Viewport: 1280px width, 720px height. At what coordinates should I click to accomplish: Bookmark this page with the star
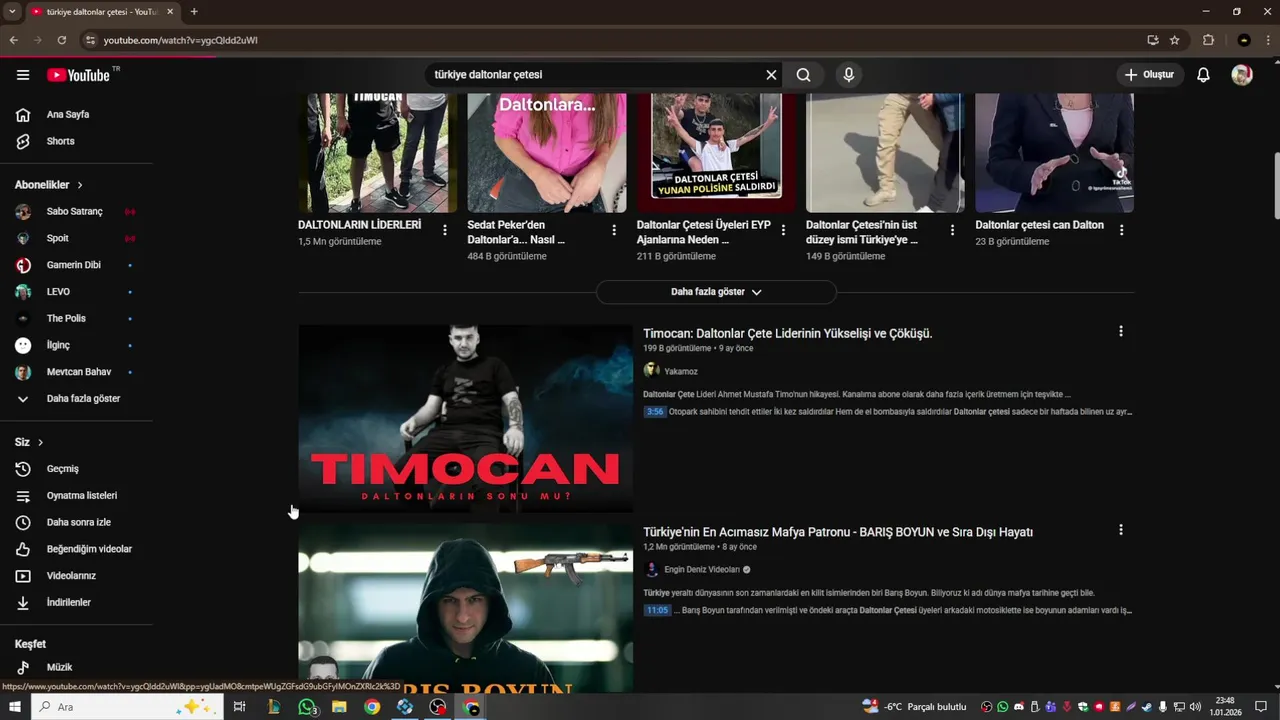click(x=1175, y=40)
